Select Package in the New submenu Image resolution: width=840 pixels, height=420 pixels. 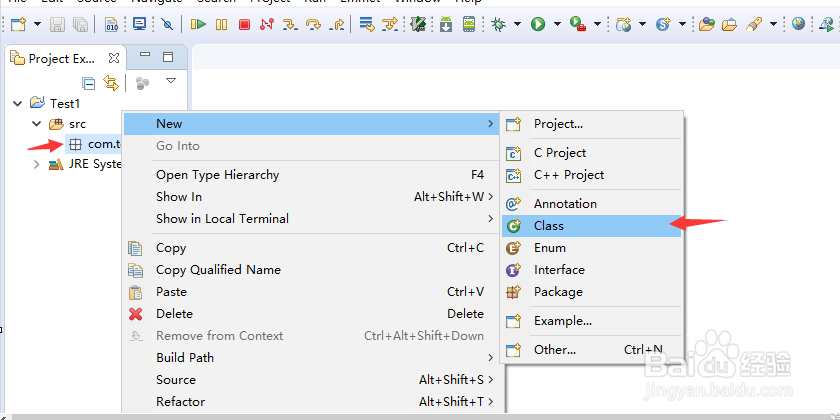(x=558, y=292)
